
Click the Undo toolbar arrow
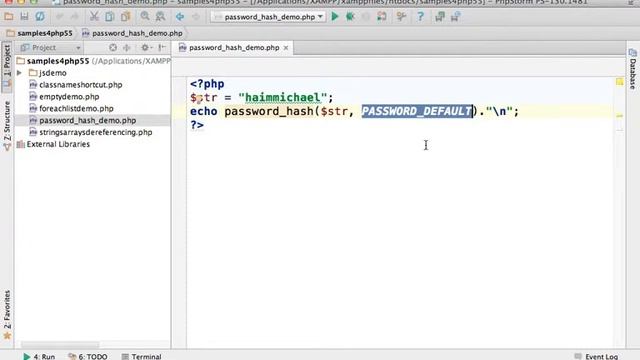pos(60,17)
